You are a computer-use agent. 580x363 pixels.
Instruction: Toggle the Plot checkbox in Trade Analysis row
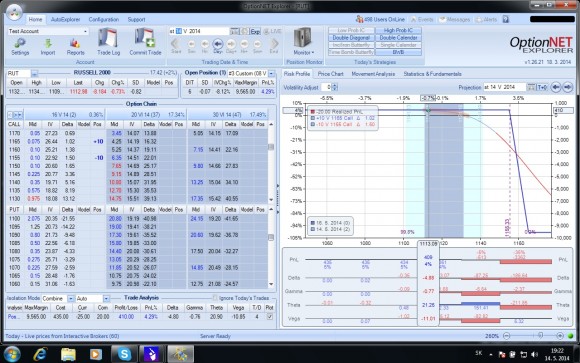pos(270,317)
